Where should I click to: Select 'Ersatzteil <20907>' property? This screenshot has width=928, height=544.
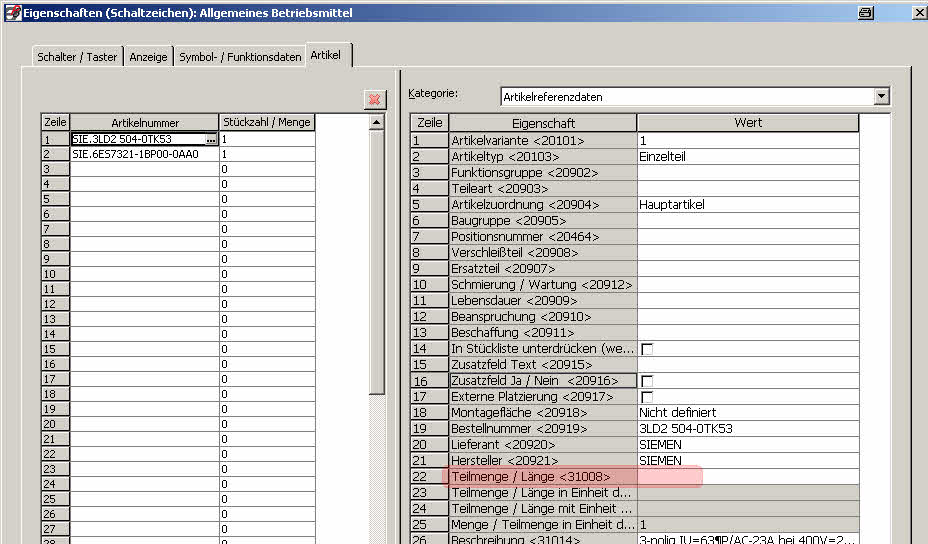543,268
